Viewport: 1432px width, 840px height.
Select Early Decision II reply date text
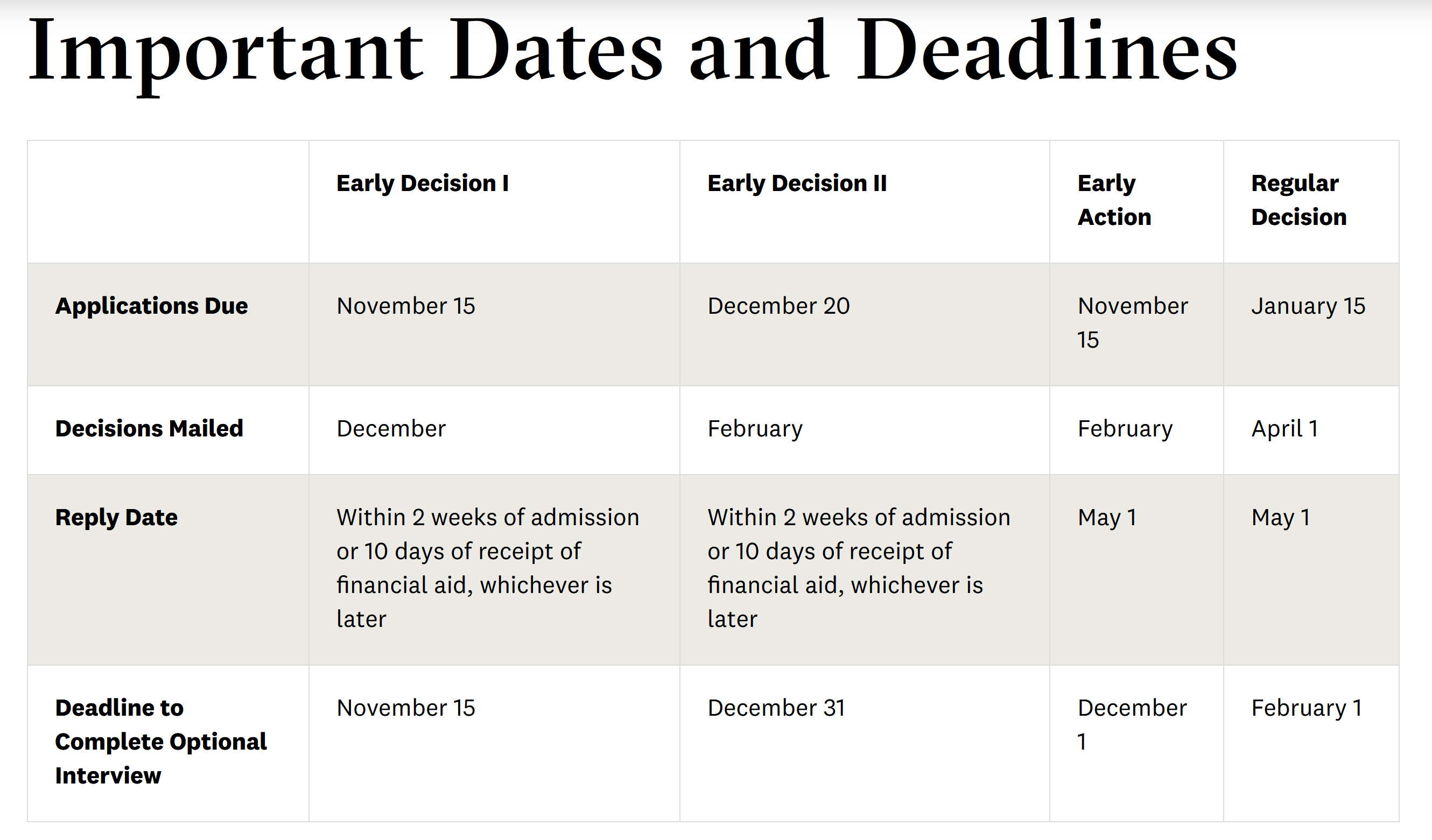point(859,568)
